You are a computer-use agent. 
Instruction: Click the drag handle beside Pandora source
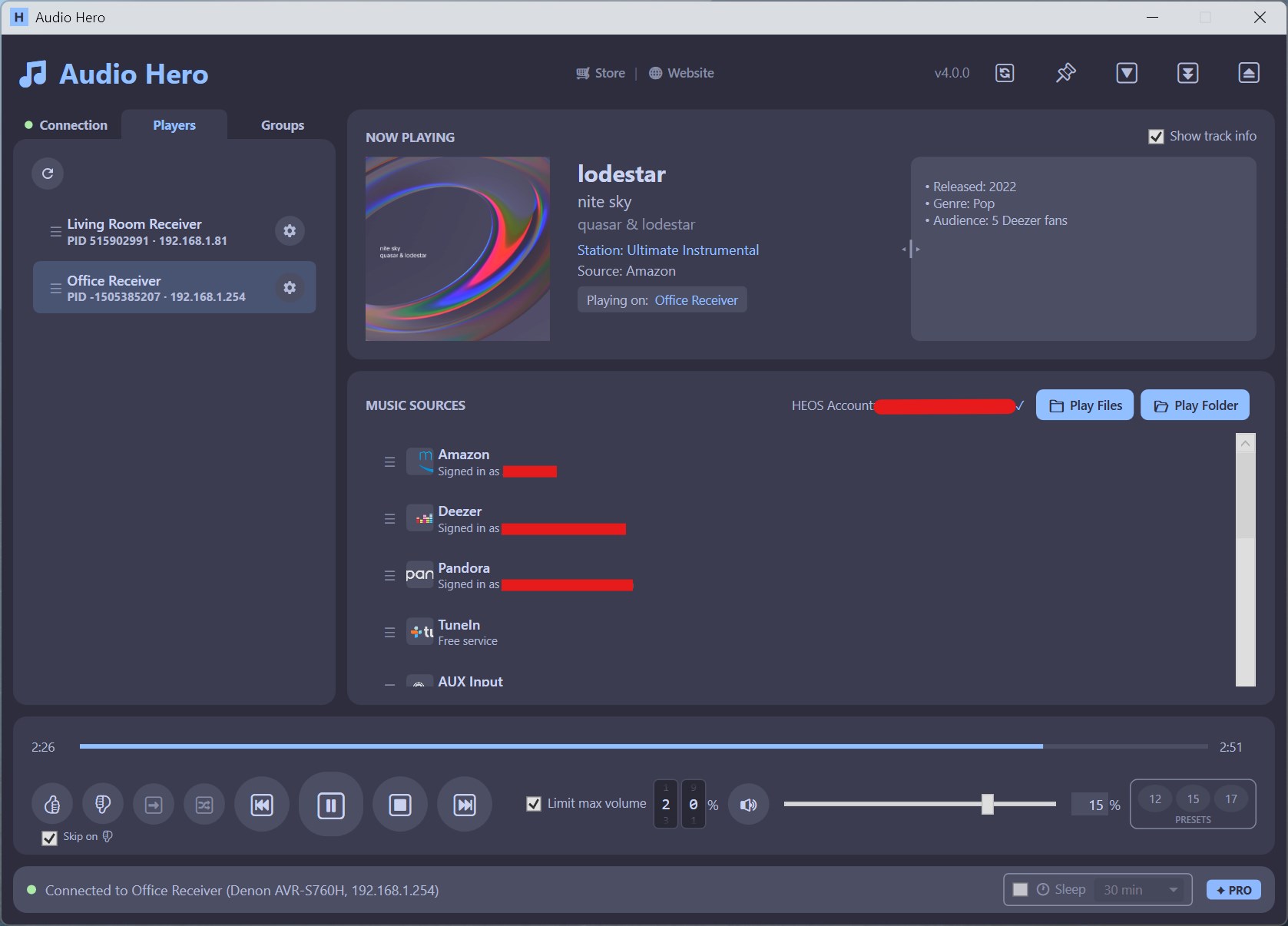tap(389, 575)
